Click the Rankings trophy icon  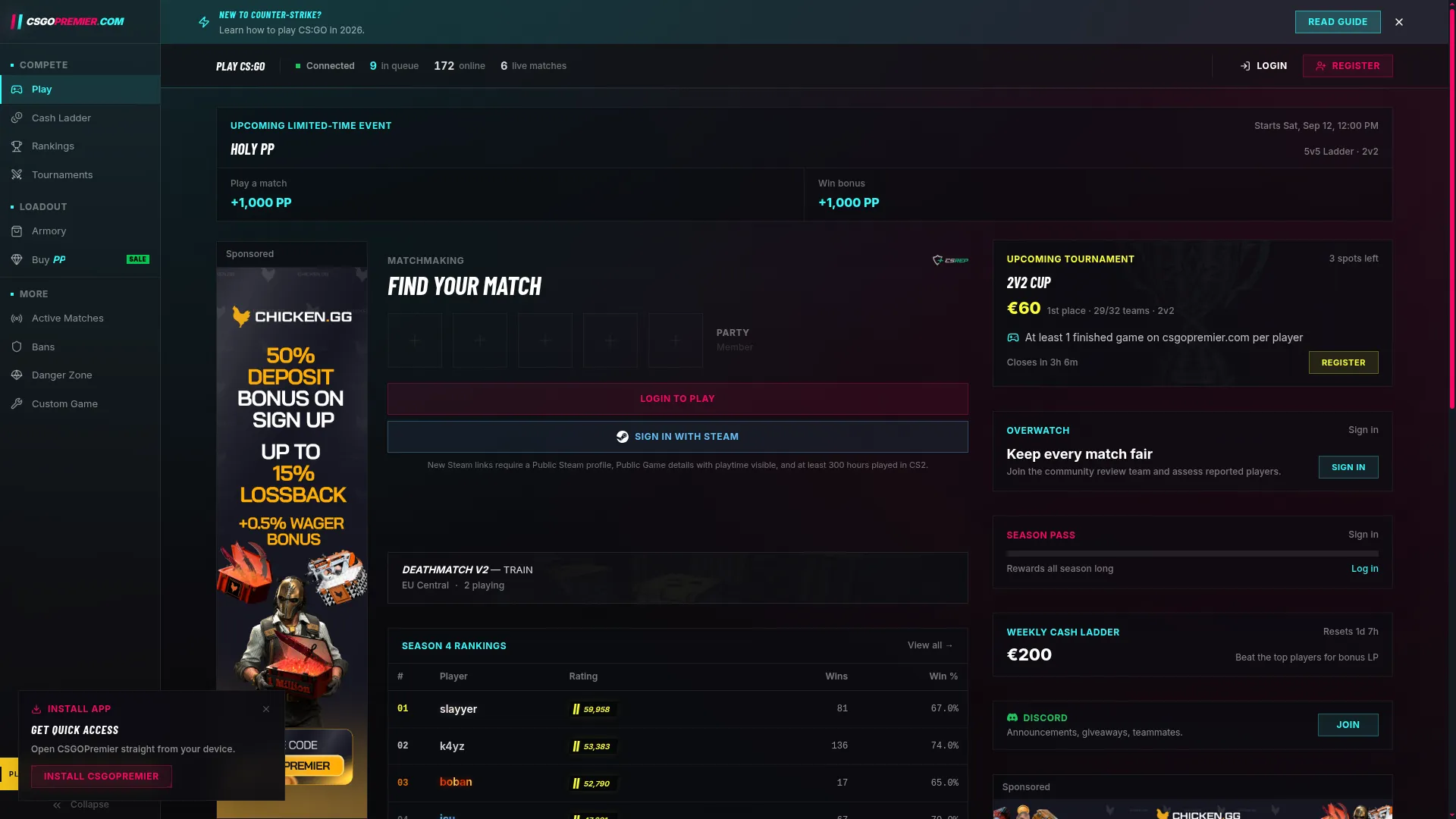(17, 146)
